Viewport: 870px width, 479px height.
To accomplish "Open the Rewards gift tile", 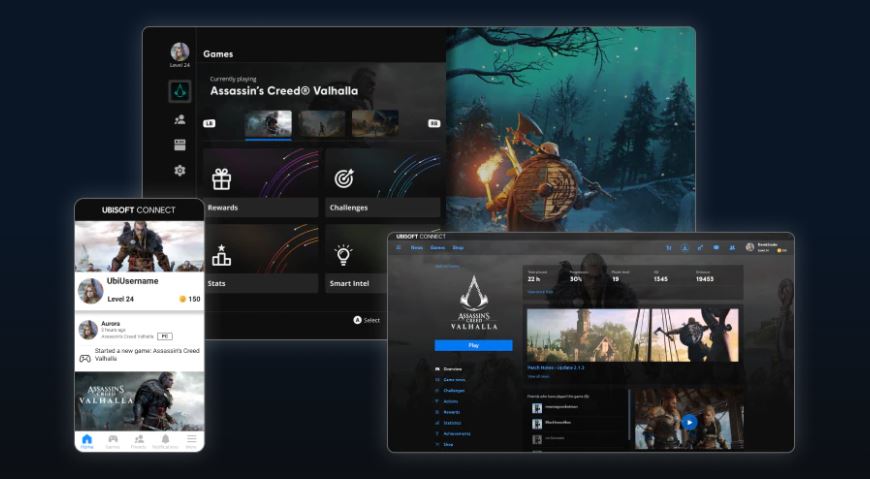I will point(261,183).
